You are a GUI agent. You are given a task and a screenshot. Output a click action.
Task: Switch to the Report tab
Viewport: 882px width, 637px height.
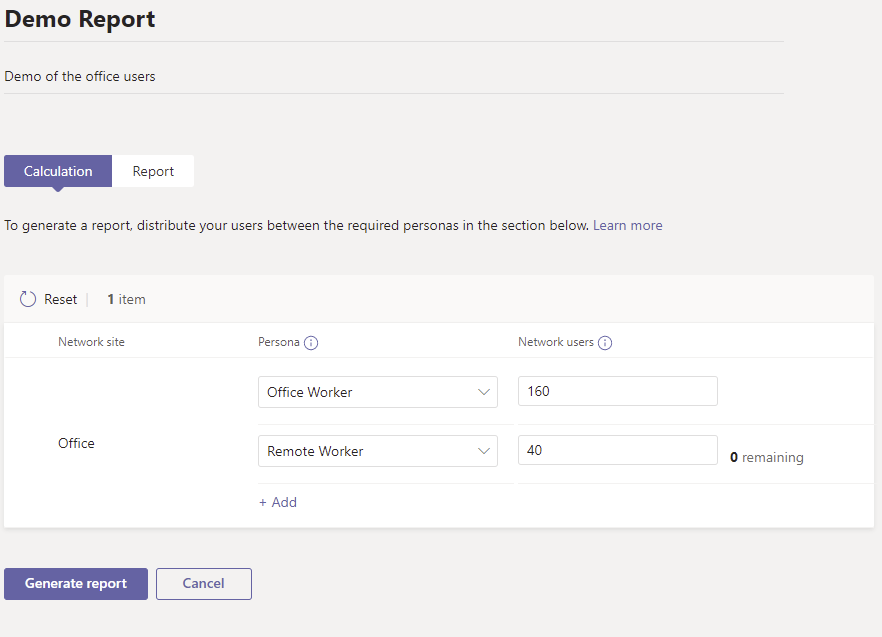(153, 171)
